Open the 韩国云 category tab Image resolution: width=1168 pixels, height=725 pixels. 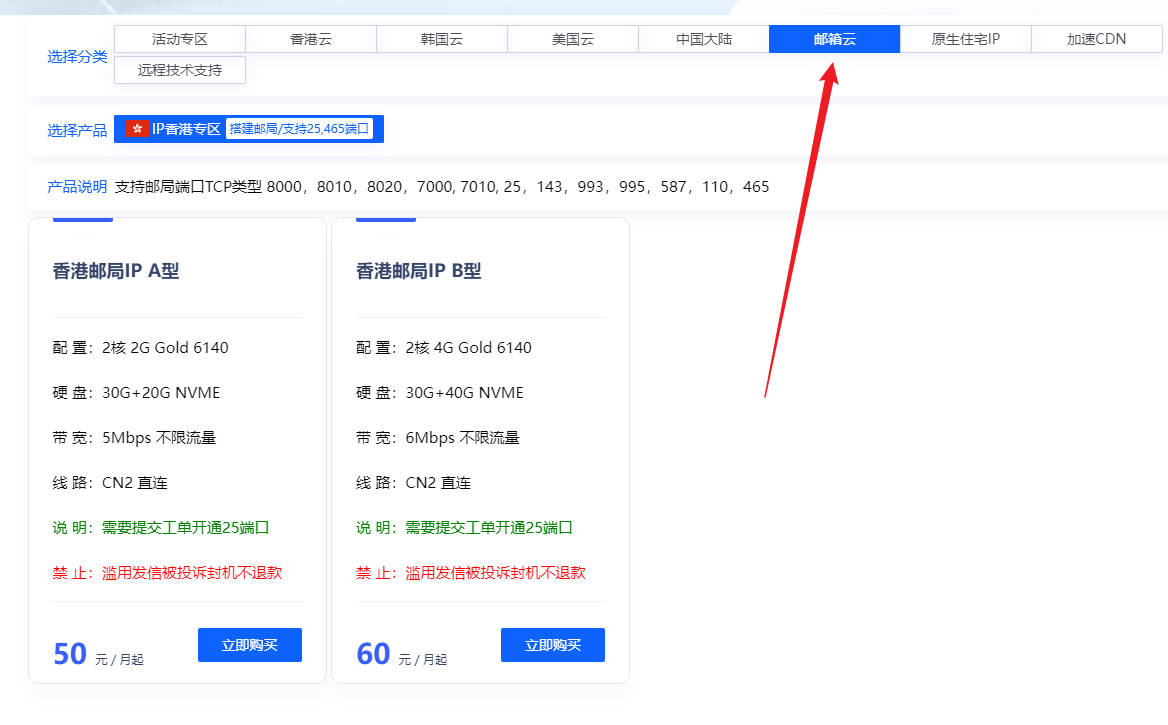[442, 39]
